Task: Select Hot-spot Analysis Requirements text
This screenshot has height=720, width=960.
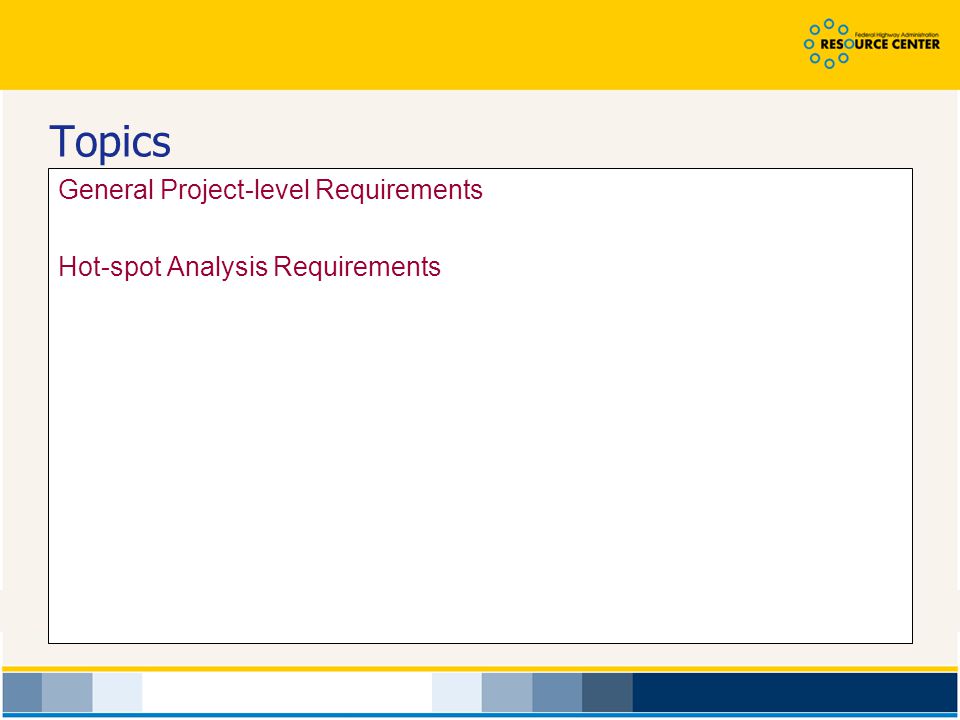Action: point(249,268)
